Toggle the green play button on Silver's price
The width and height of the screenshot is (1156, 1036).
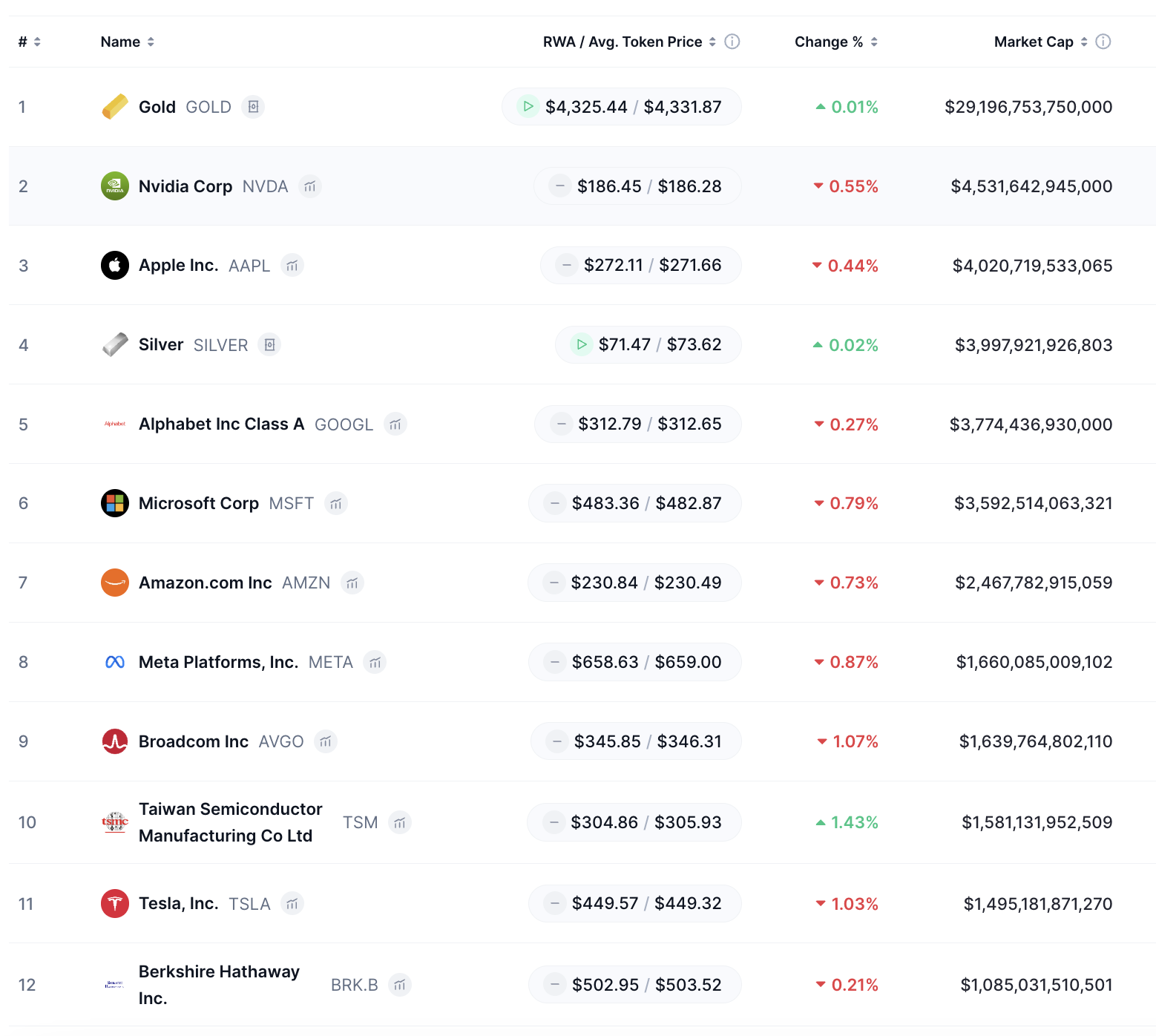pyautogui.click(x=581, y=345)
